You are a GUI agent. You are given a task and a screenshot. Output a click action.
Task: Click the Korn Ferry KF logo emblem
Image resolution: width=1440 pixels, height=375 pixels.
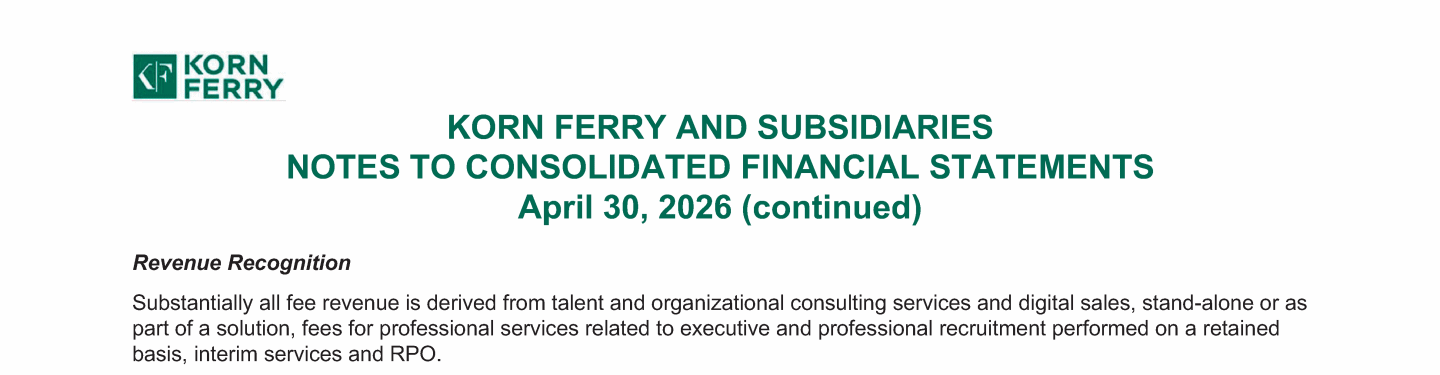tap(155, 77)
